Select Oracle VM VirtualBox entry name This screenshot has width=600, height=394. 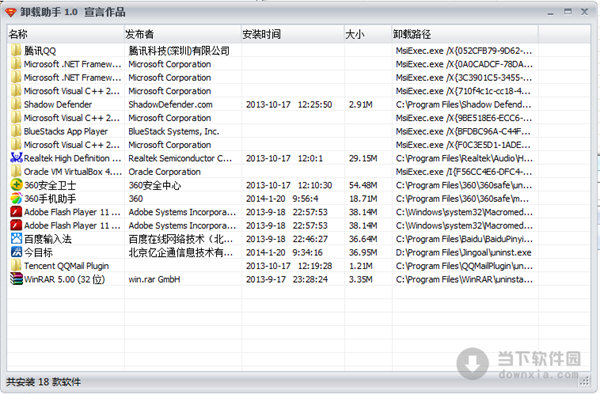pyautogui.click(x=73, y=172)
